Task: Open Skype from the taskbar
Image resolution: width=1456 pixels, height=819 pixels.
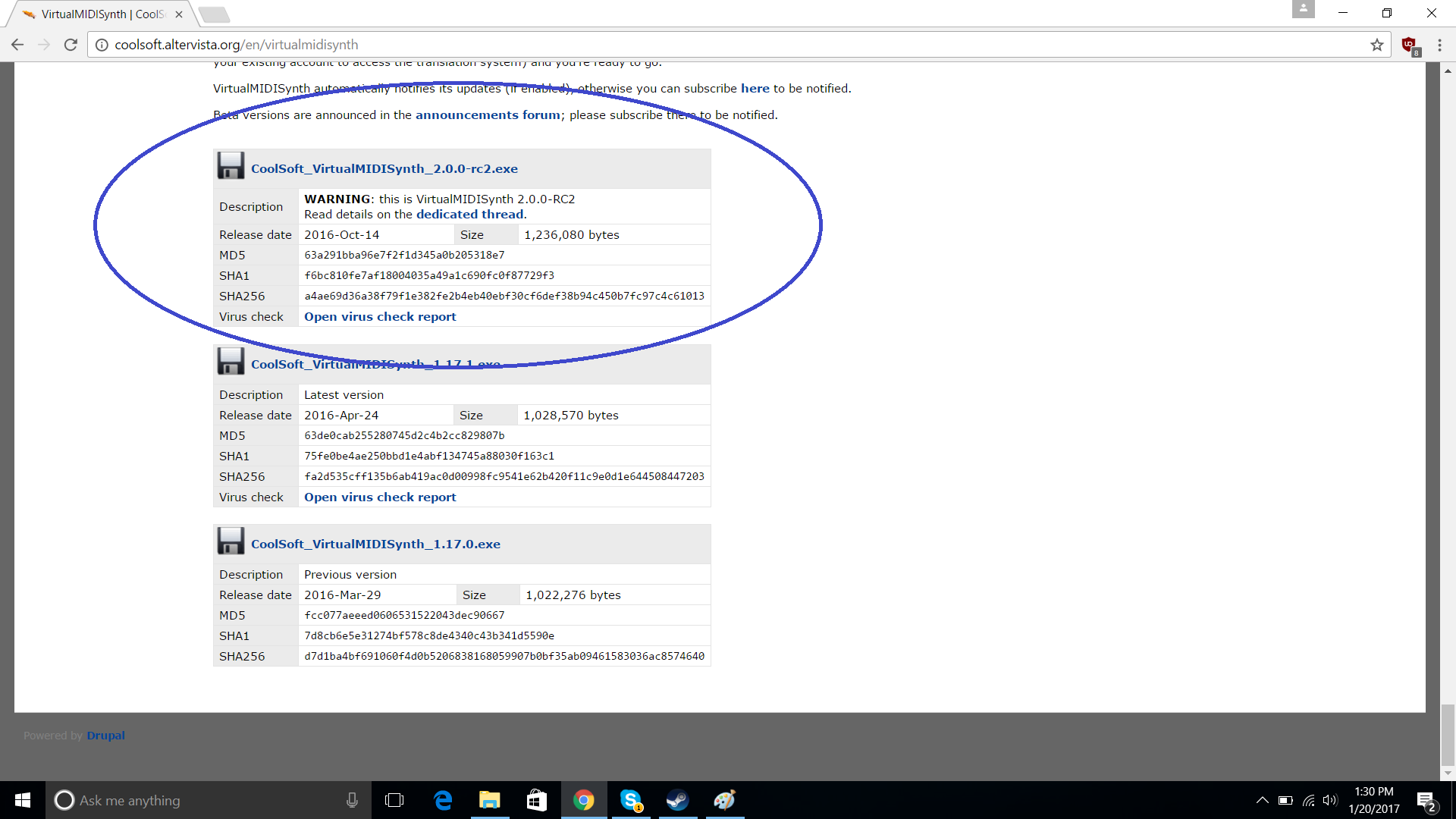Action: tap(631, 800)
